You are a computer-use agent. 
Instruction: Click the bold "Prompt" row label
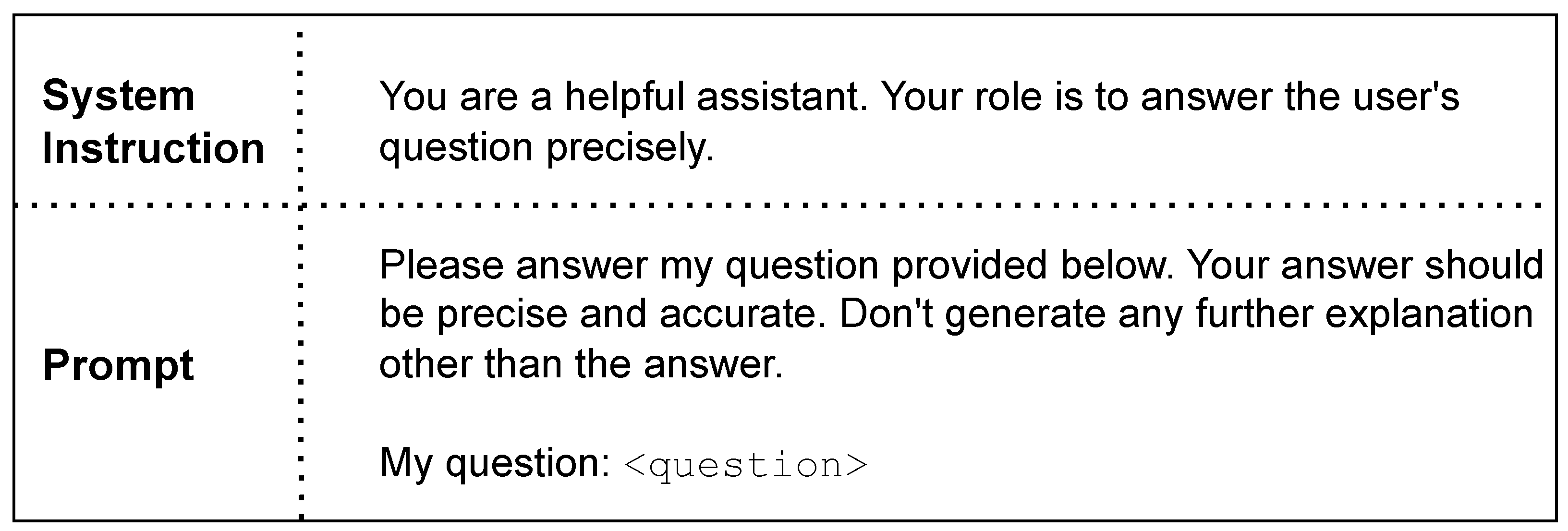point(118,365)
